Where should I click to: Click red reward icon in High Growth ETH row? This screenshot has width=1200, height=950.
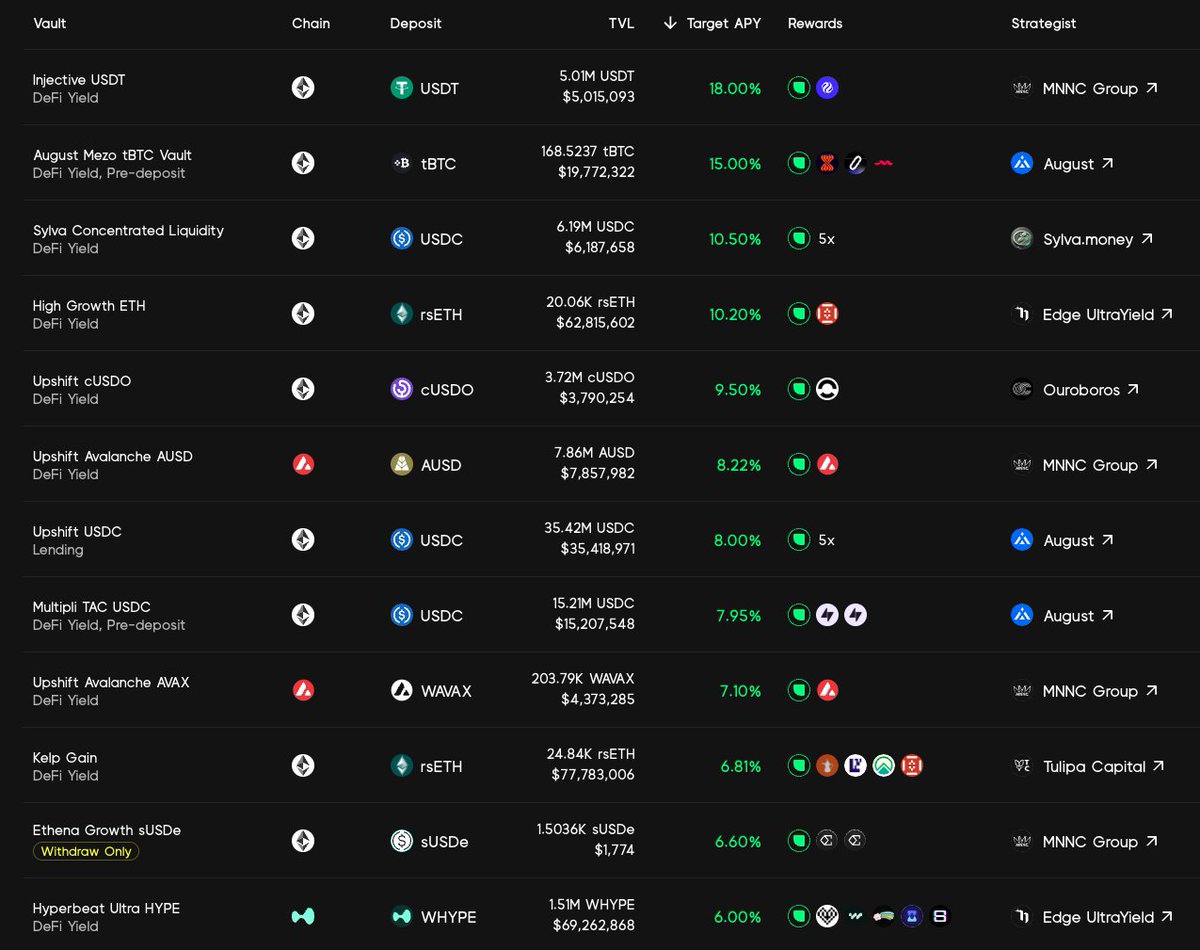pos(827,314)
